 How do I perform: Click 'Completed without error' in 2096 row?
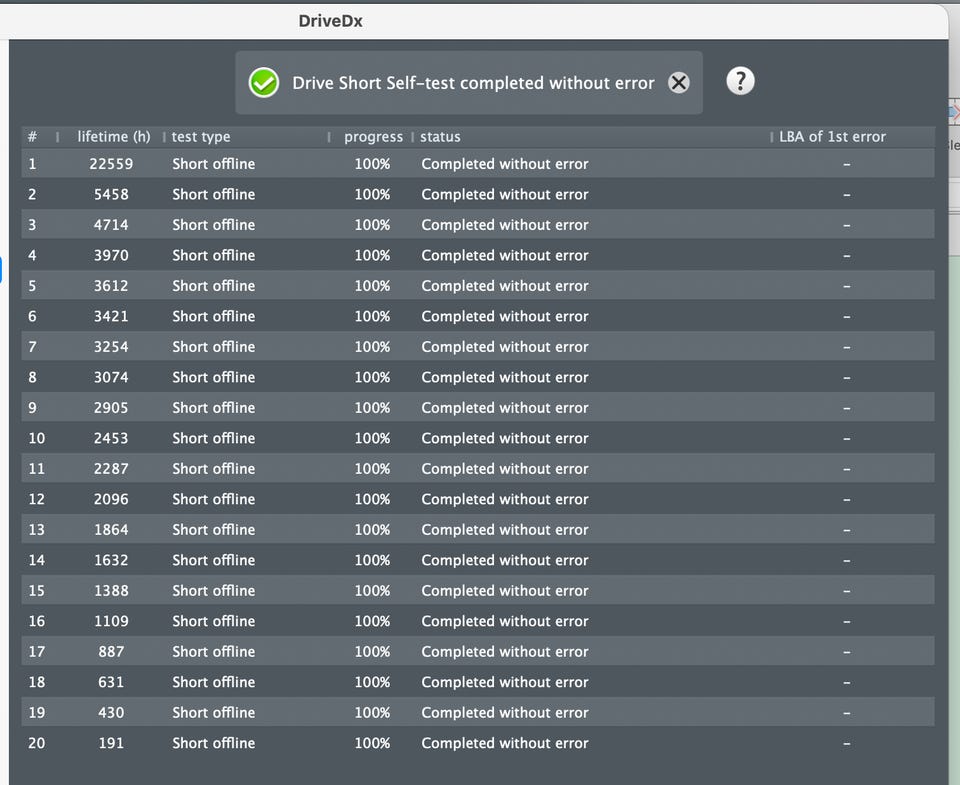coord(505,500)
